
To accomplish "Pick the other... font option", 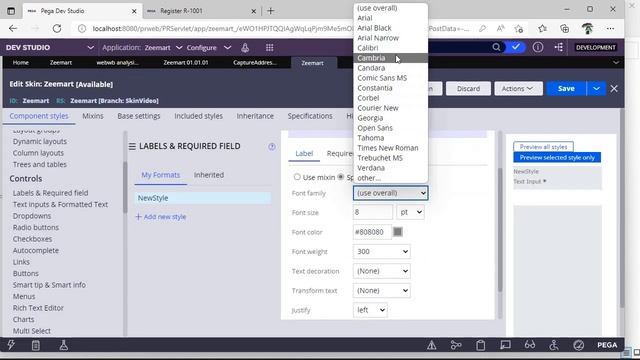I will tap(390, 178).
